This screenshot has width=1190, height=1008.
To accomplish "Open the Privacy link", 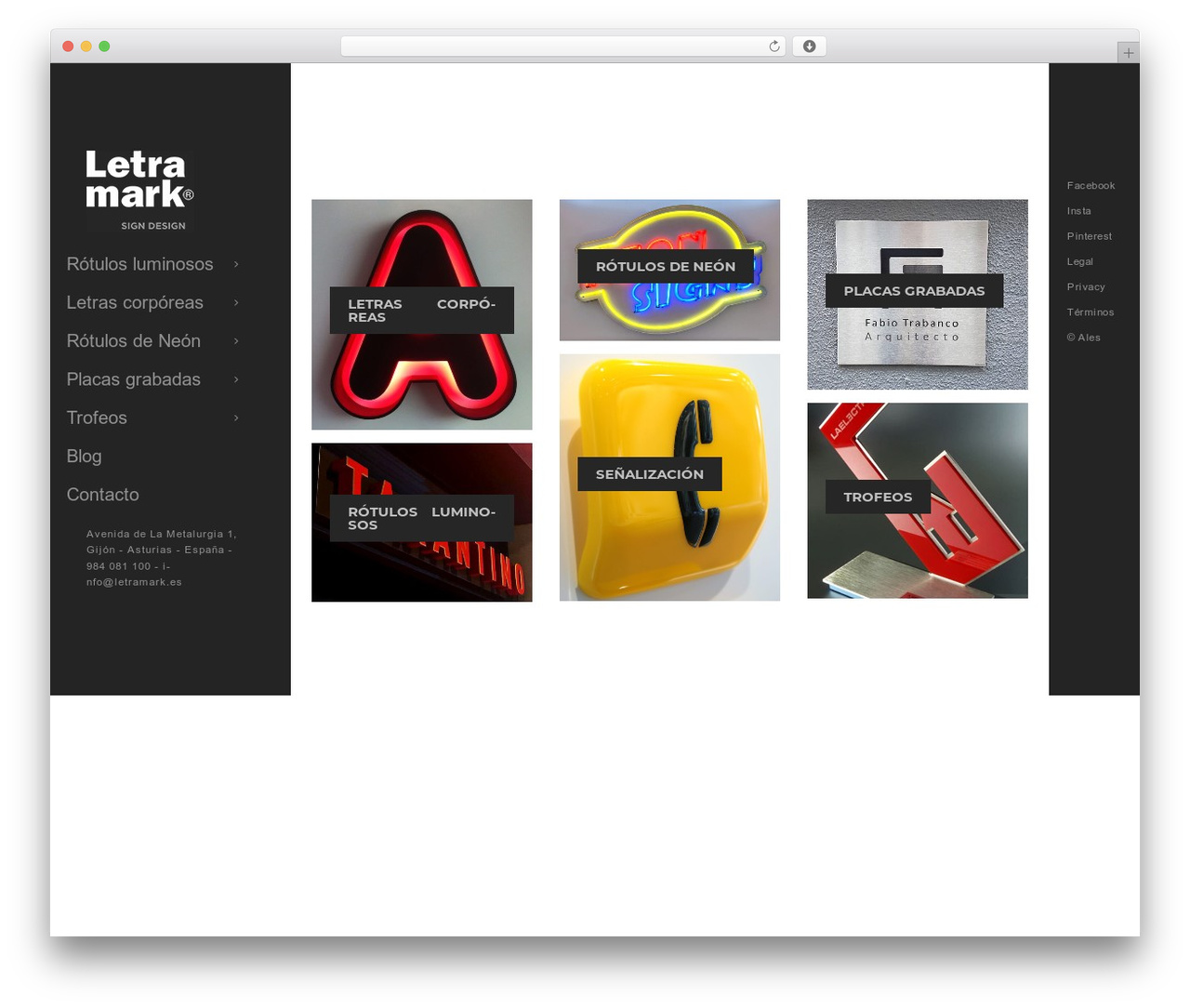I will 1086,286.
